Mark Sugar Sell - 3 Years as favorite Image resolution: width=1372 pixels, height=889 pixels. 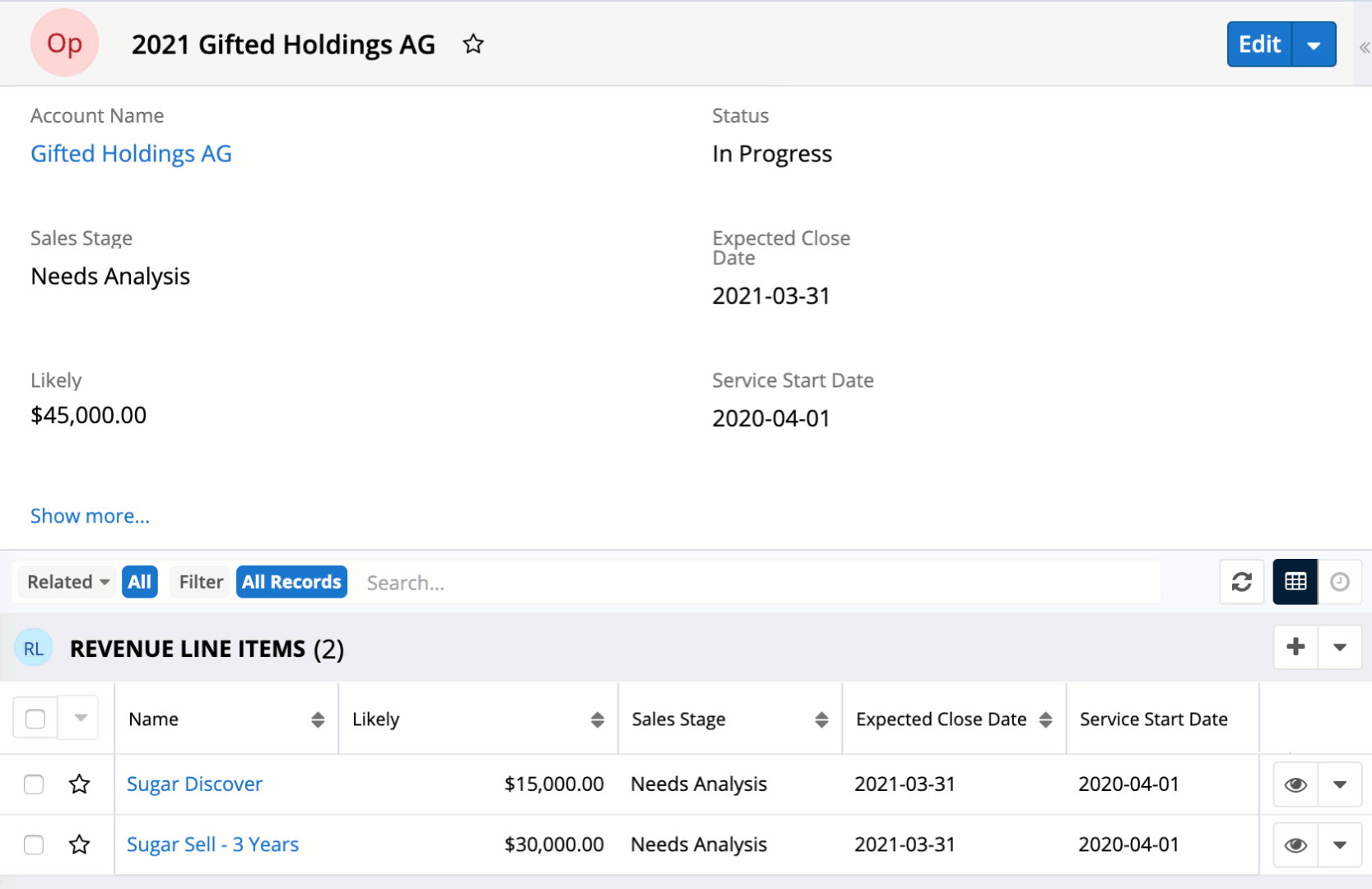click(x=79, y=845)
